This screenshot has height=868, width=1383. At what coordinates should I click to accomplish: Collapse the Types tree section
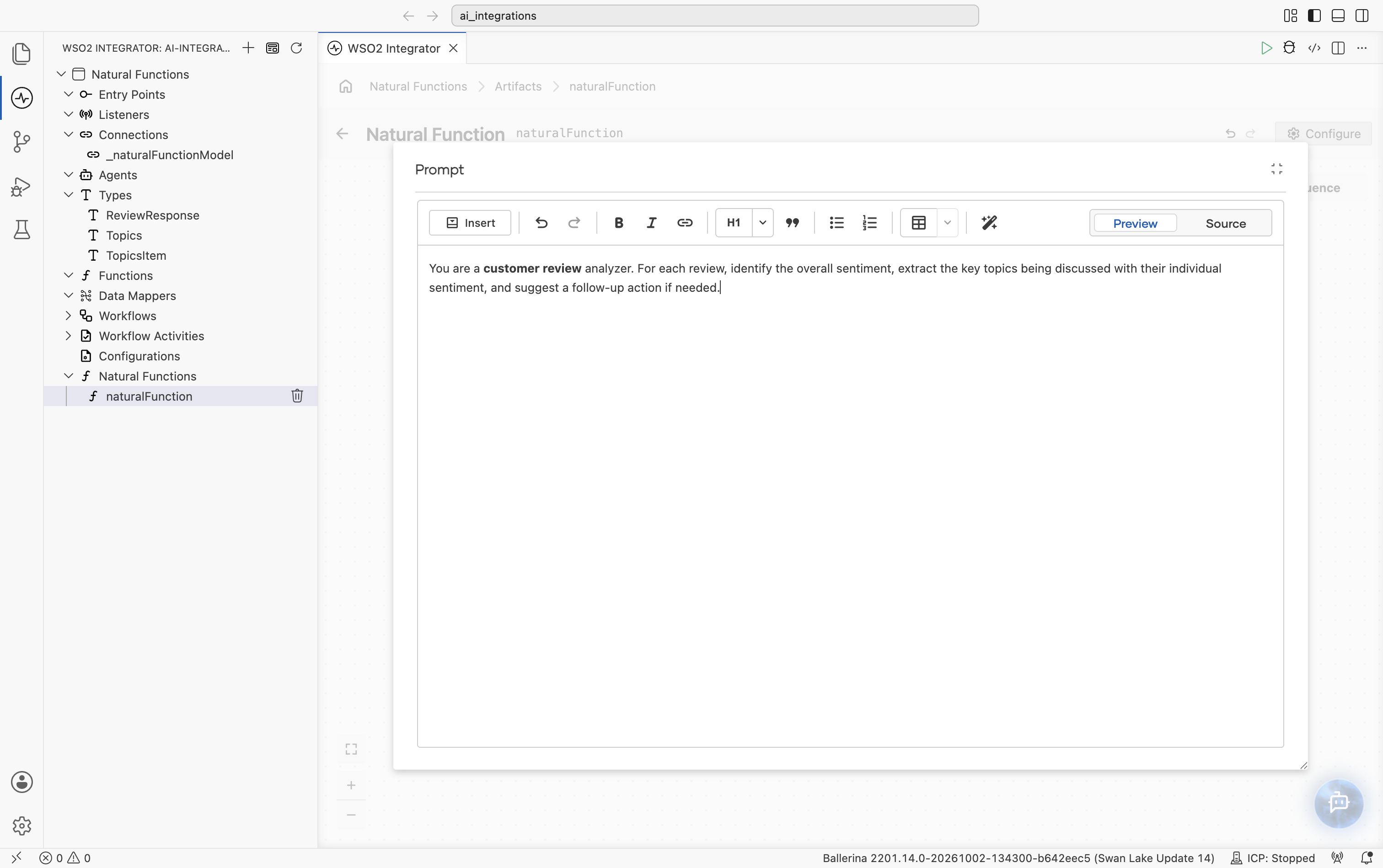pos(68,195)
